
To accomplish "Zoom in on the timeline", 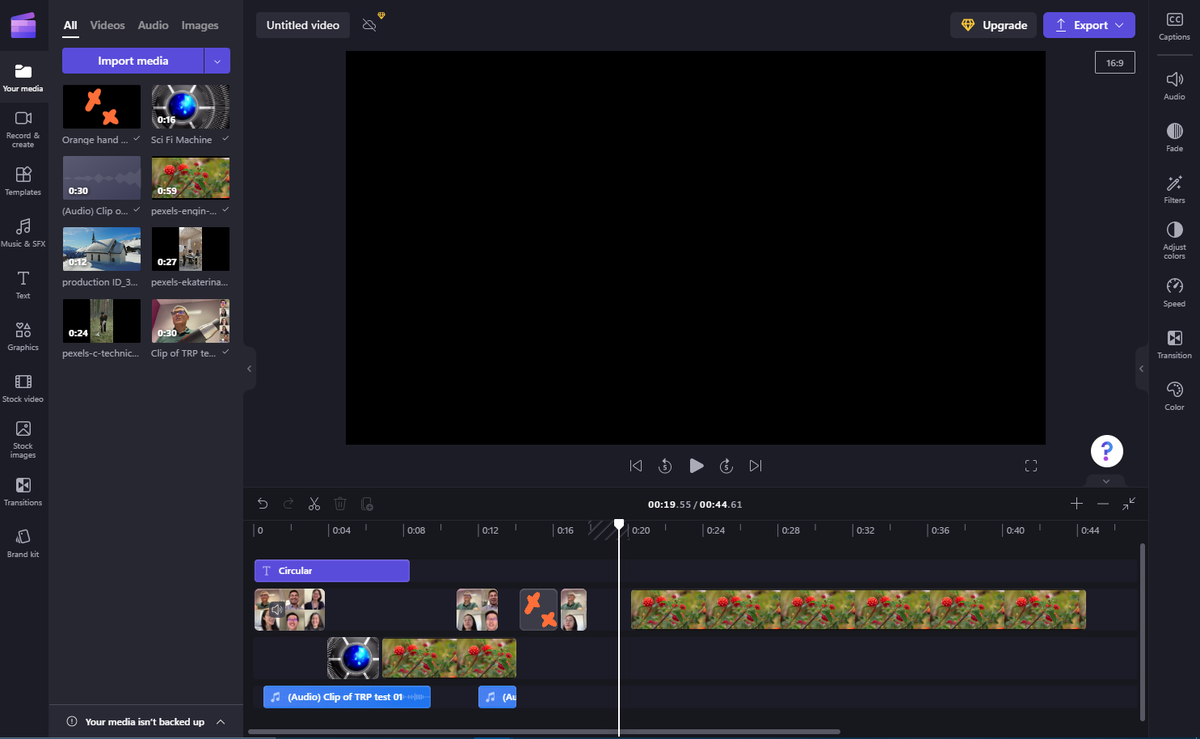I will coord(1076,504).
